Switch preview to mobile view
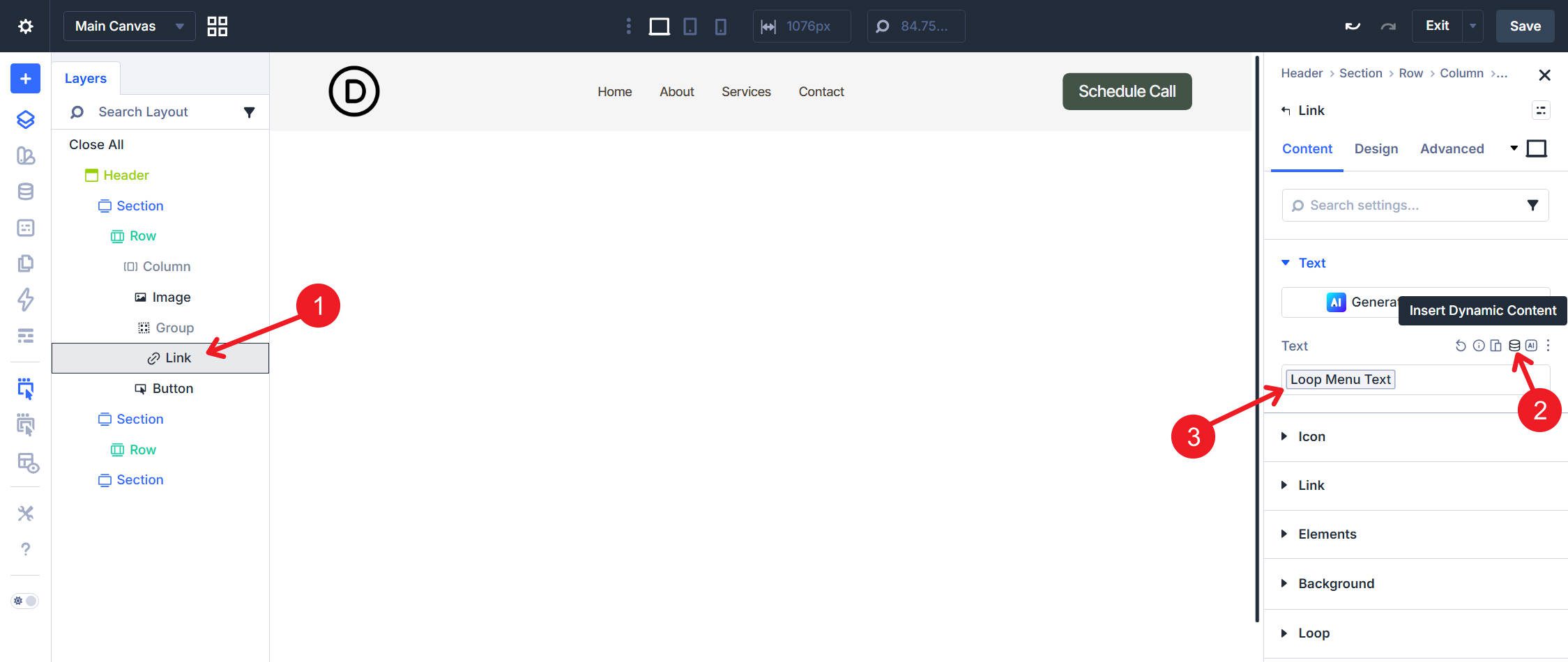The height and width of the screenshot is (662, 1568). click(x=721, y=26)
